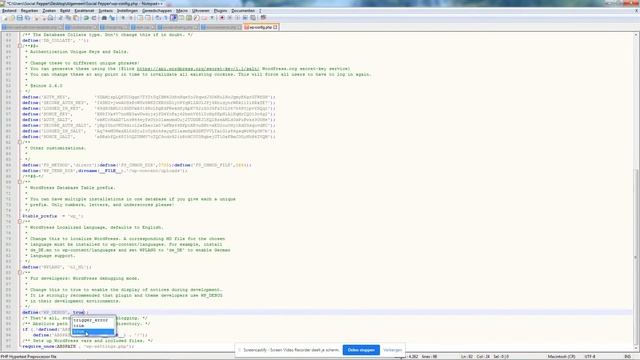Open the Beeld menu
The width and height of the screenshot is (640, 360).
coord(65,11)
